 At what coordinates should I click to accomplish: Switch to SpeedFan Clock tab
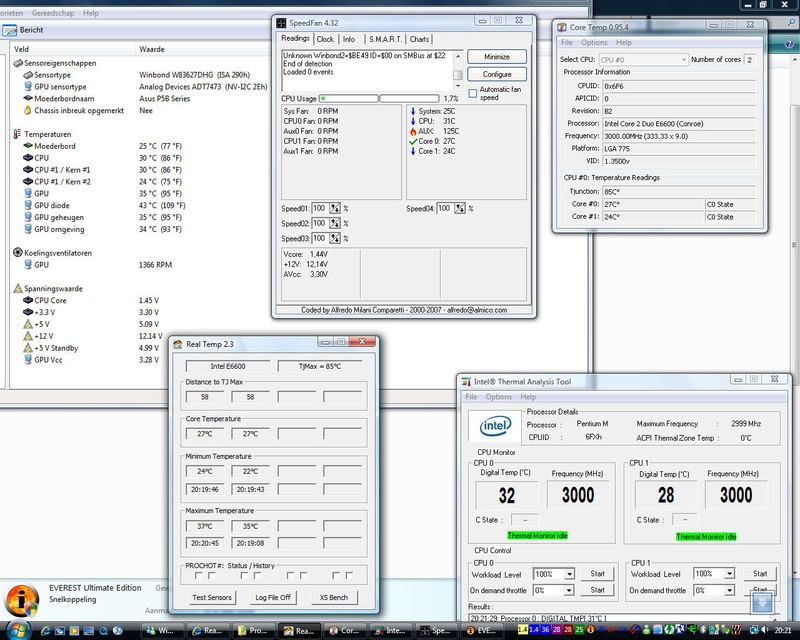click(x=325, y=39)
